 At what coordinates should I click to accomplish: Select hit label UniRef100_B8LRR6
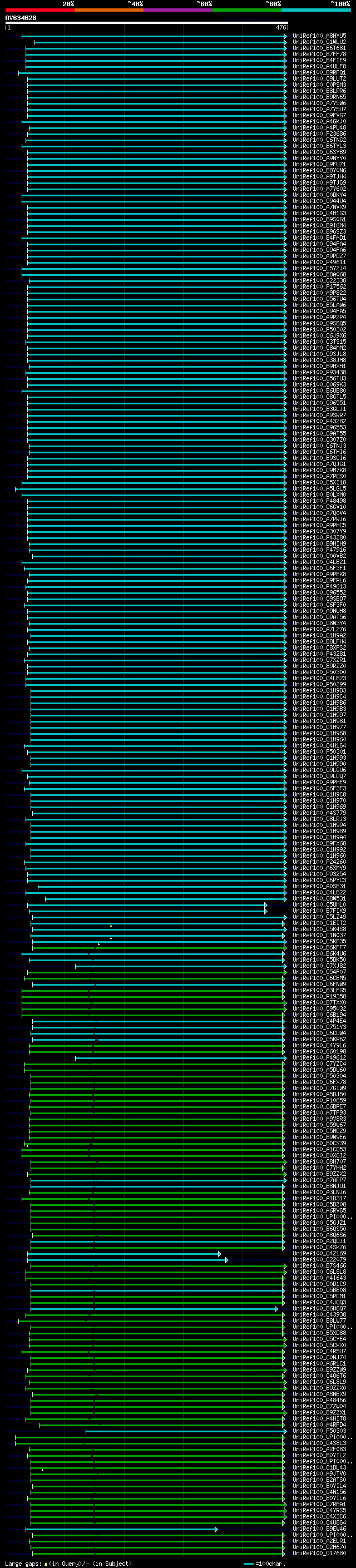(319, 91)
